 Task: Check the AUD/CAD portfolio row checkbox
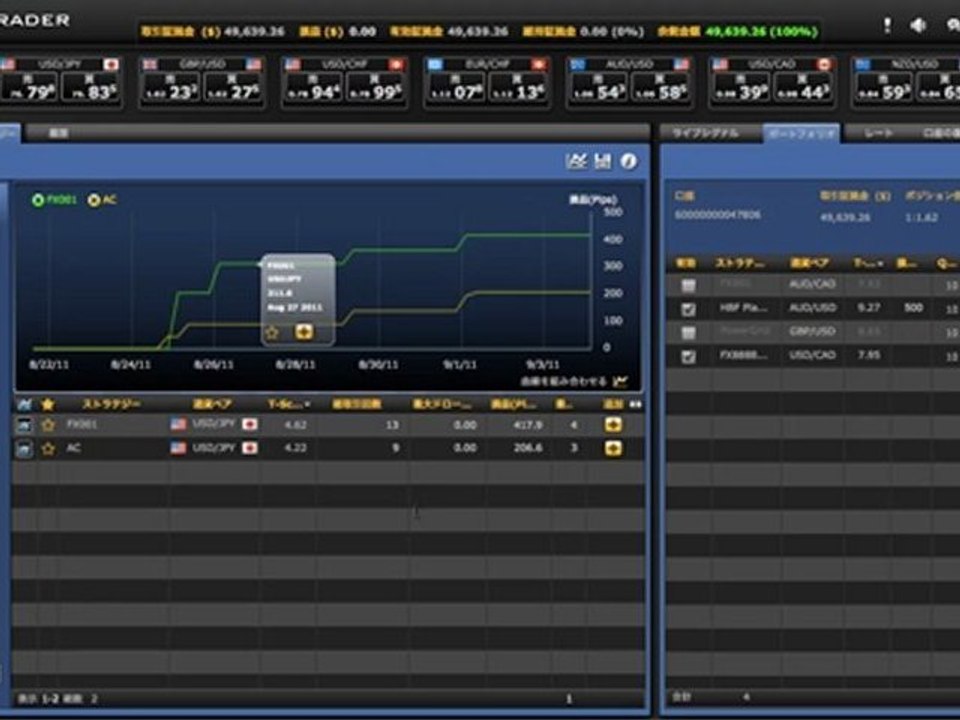tap(688, 285)
